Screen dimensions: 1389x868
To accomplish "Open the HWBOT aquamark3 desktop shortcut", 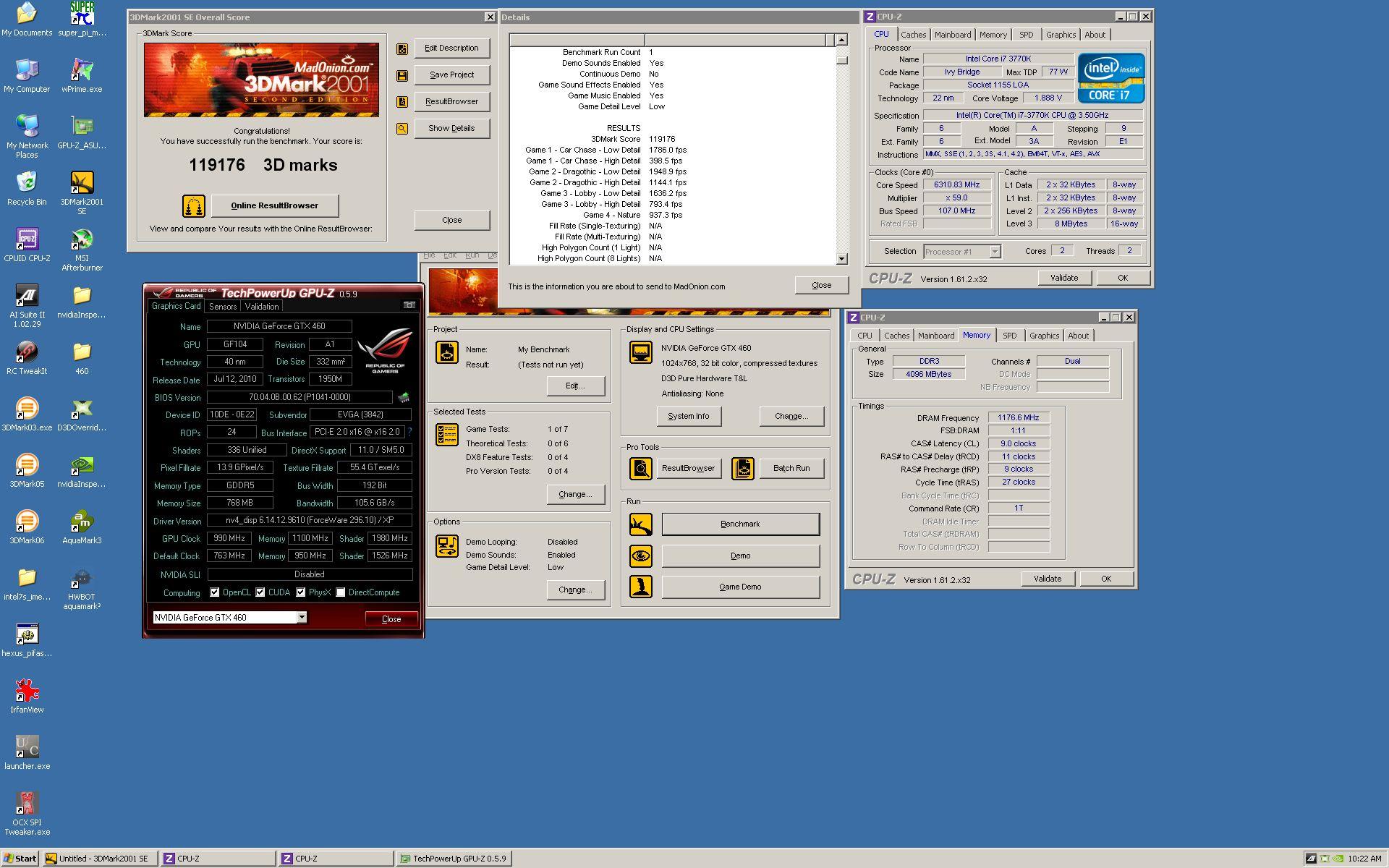I will pos(82,587).
